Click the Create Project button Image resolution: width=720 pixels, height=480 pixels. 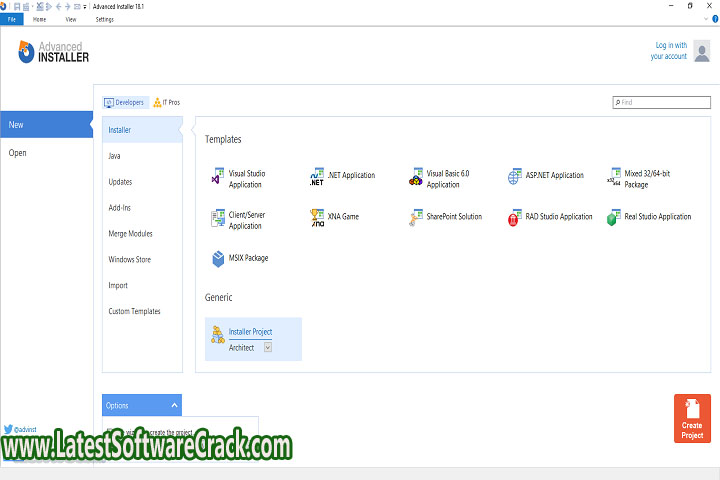(x=692, y=418)
